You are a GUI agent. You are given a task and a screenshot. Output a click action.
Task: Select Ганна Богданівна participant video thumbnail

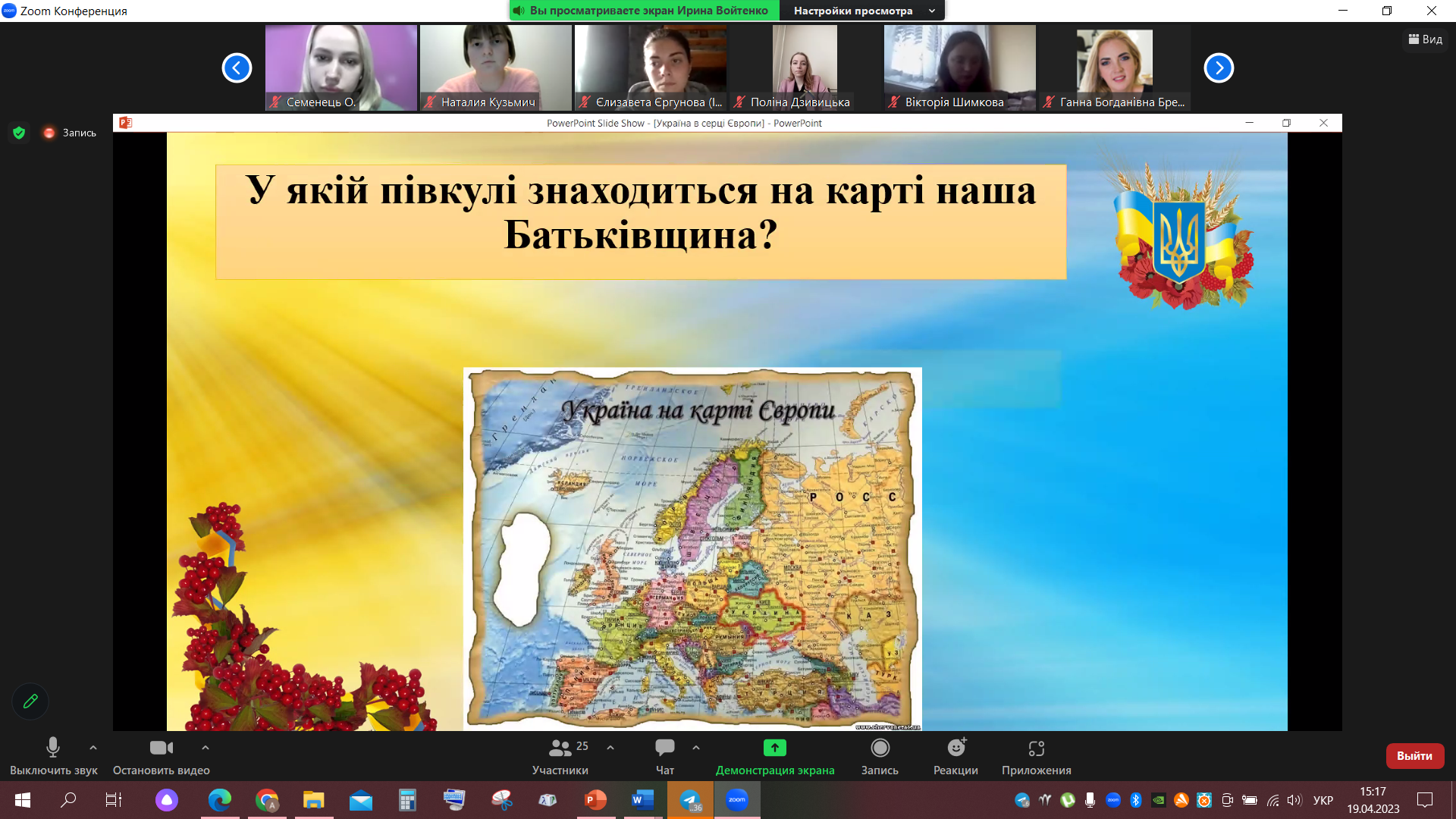pos(1114,68)
